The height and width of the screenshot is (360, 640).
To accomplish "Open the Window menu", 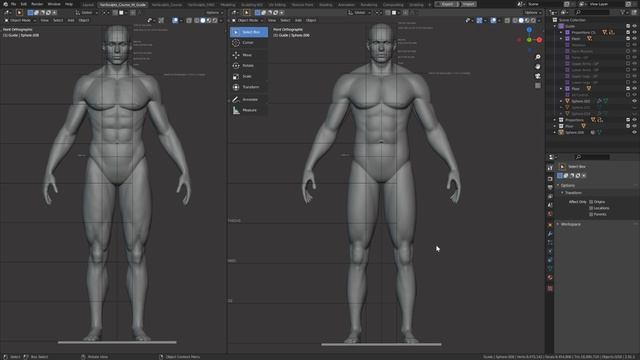I will pyautogui.click(x=54, y=4).
